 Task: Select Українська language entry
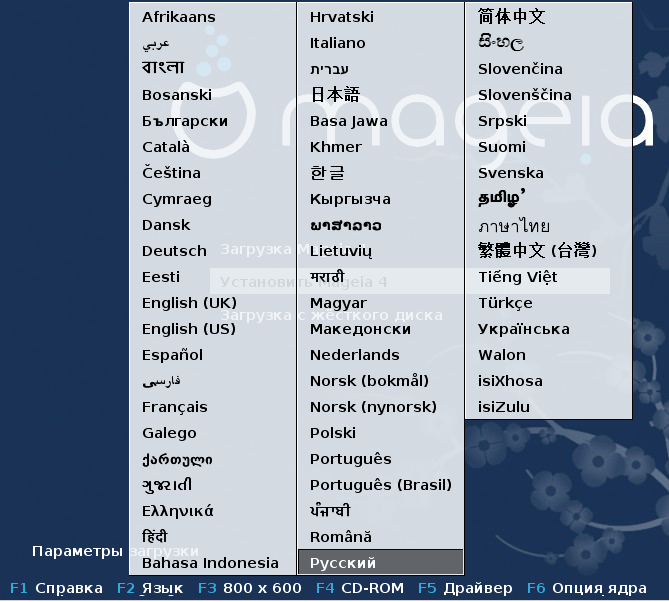coord(524,329)
